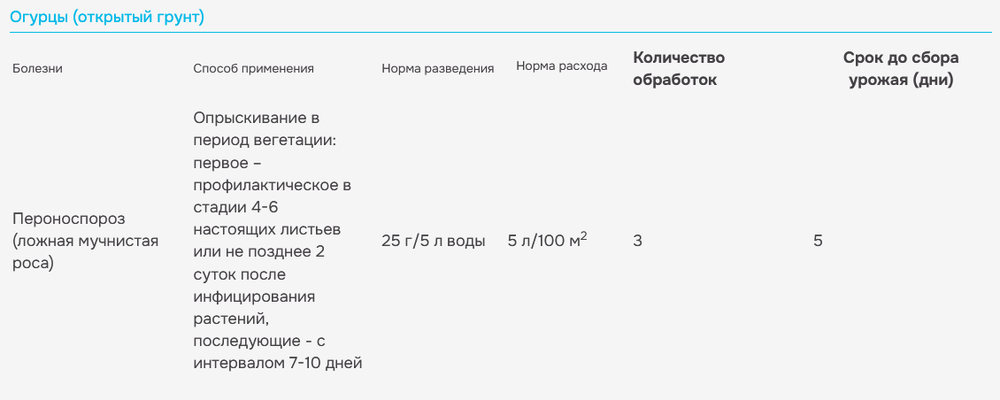1000x400 pixels.
Task: Click the '25 г/5 л воды' dilution value
Action: tap(433, 241)
